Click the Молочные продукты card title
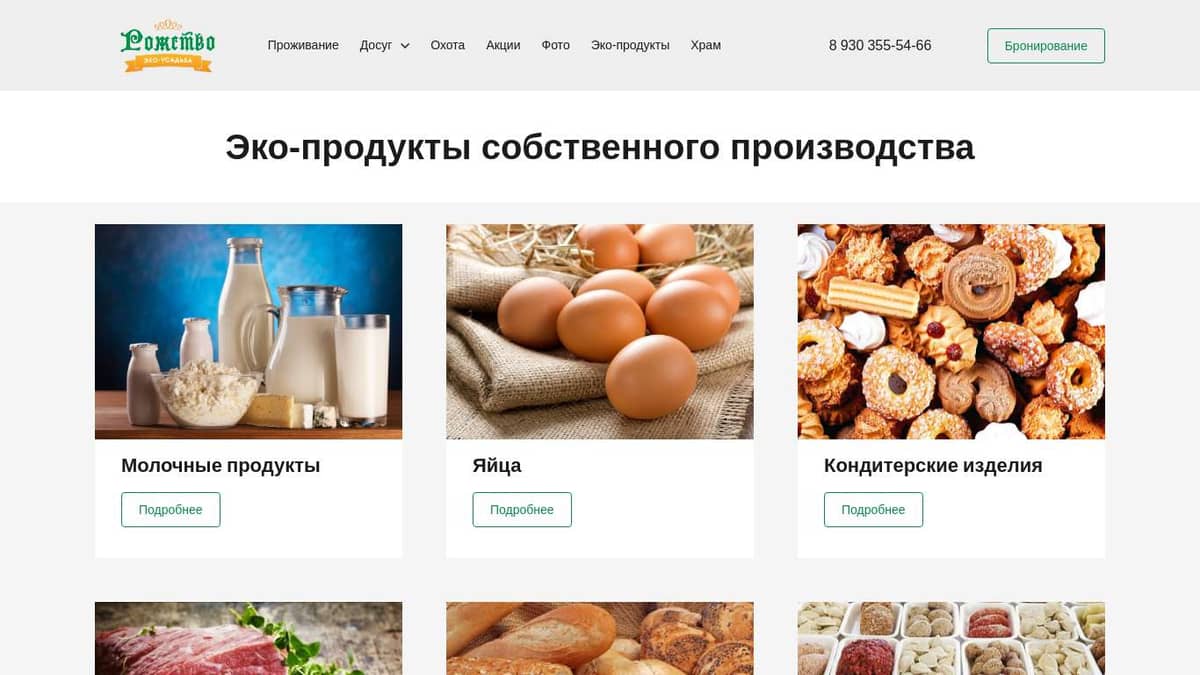 pyautogui.click(x=221, y=466)
